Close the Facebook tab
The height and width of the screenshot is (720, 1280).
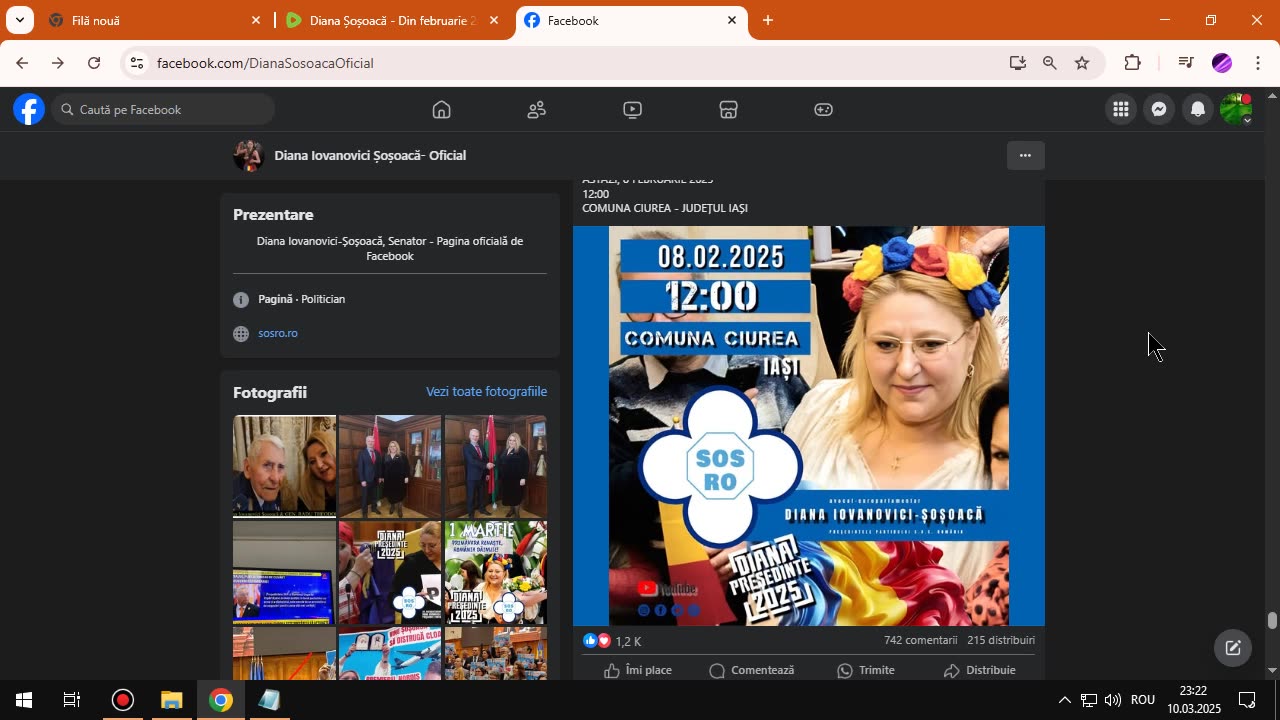(731, 20)
